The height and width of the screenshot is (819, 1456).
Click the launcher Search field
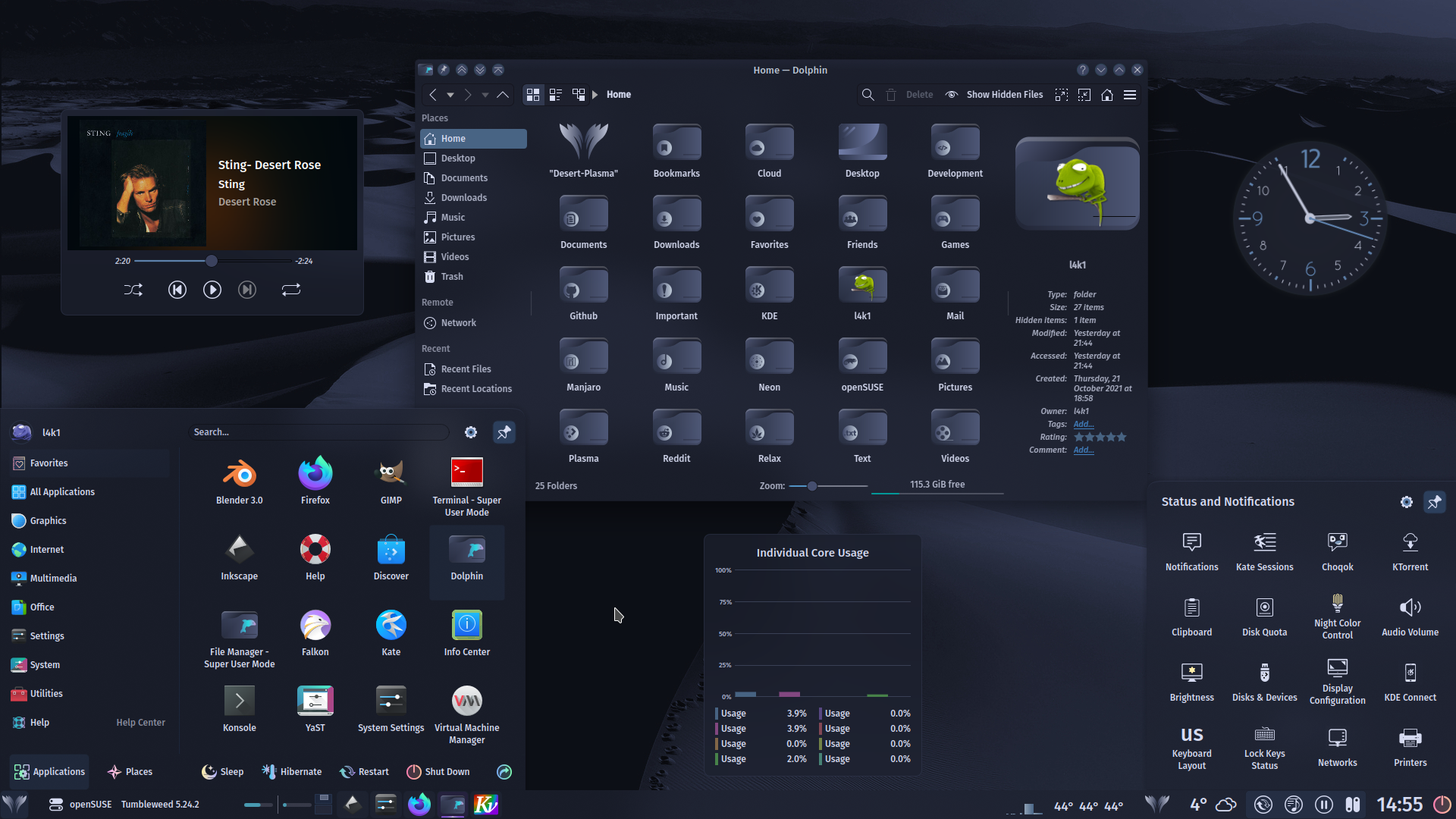tap(318, 432)
